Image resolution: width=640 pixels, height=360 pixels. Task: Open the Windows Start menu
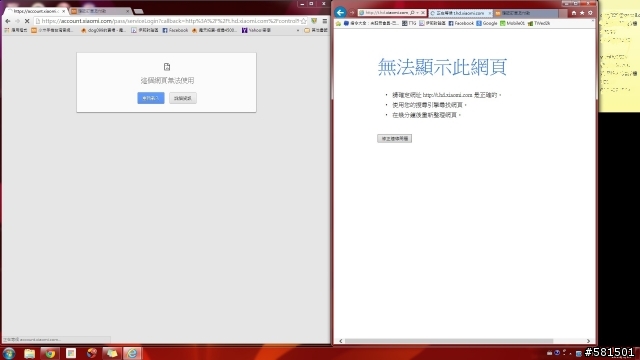tap(9, 353)
